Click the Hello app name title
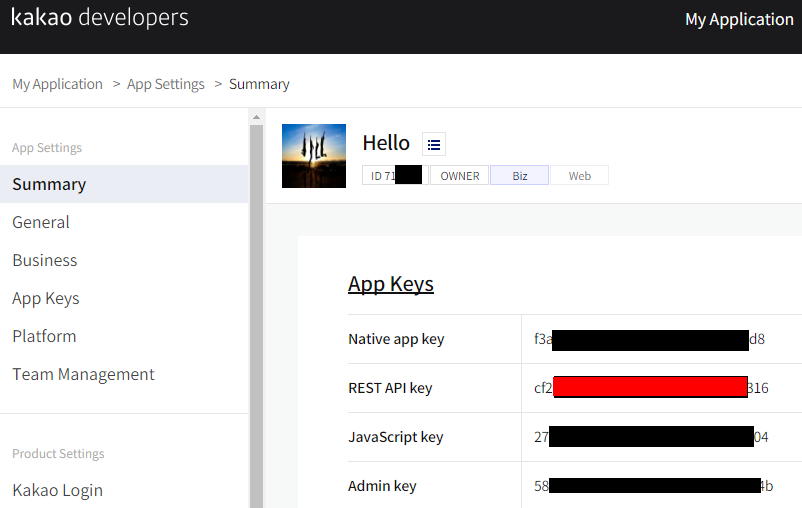 [386, 143]
